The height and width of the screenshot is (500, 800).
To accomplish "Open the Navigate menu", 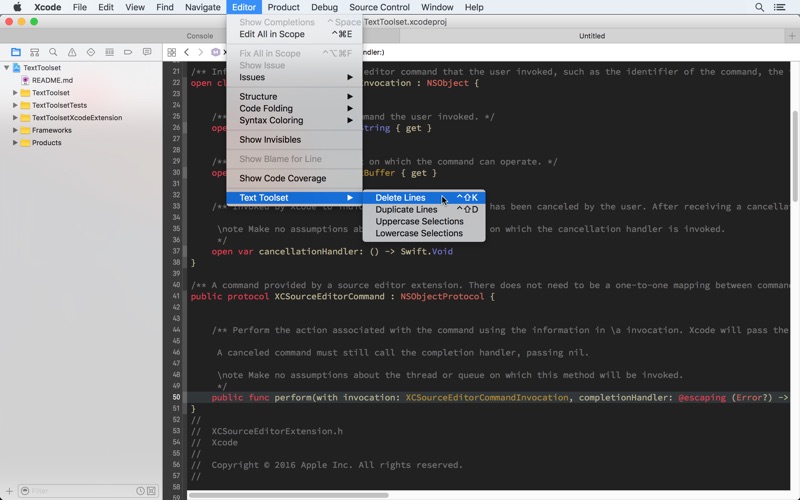I will [x=203, y=7].
